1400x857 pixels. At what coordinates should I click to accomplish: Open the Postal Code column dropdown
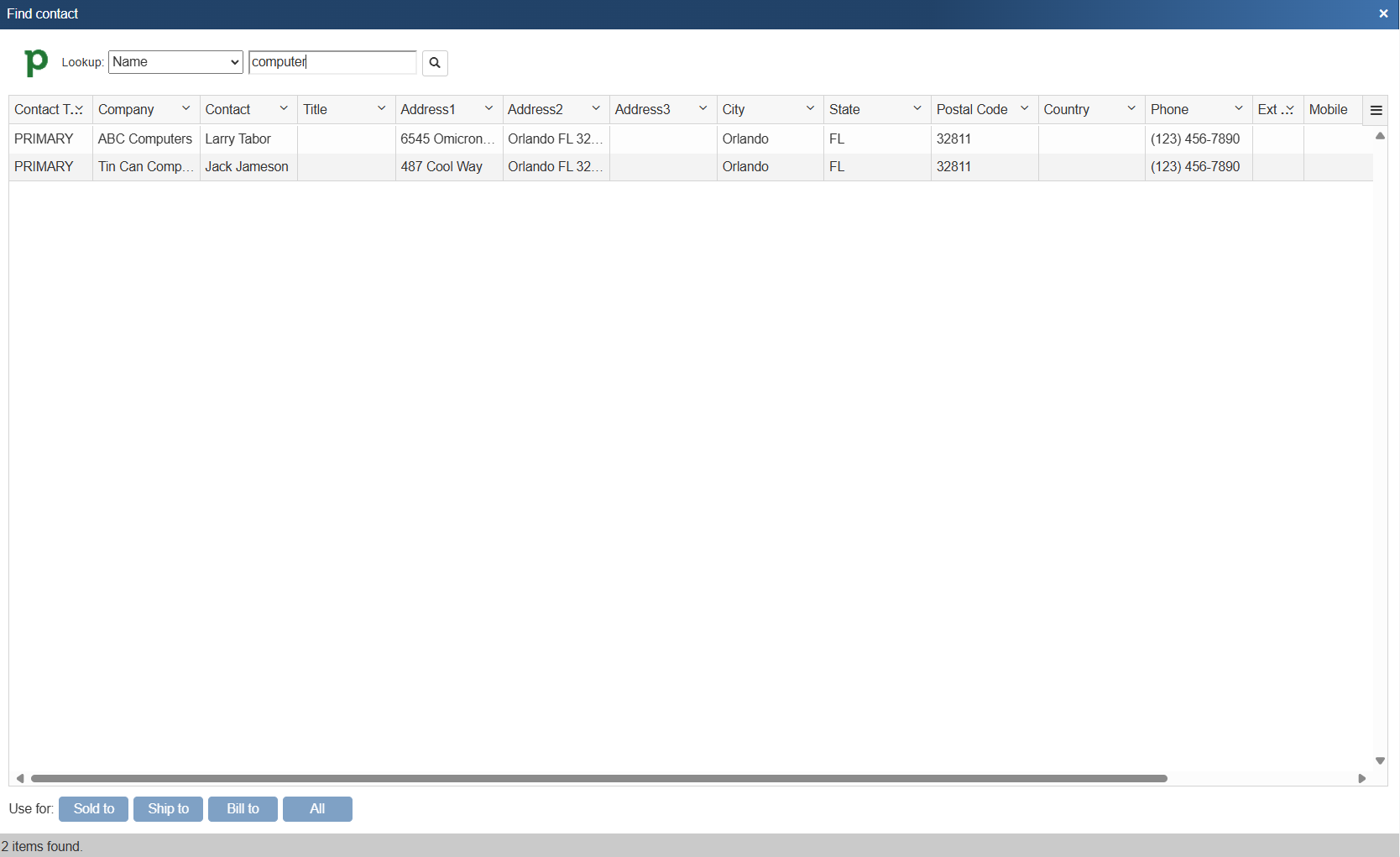(1024, 109)
